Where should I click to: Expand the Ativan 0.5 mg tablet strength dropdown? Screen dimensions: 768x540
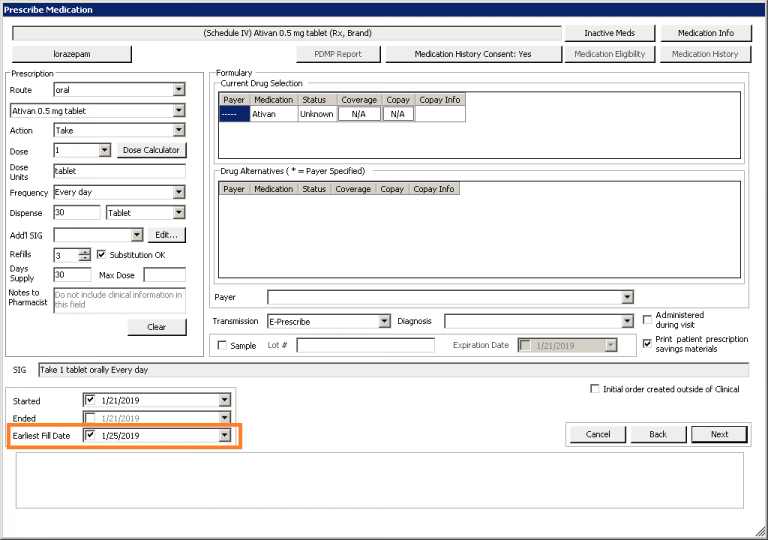pyautogui.click(x=179, y=111)
